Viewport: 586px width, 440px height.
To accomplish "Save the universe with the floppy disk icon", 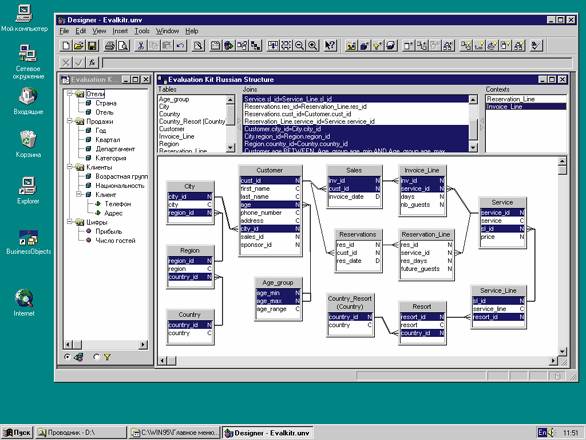I will [x=92, y=46].
